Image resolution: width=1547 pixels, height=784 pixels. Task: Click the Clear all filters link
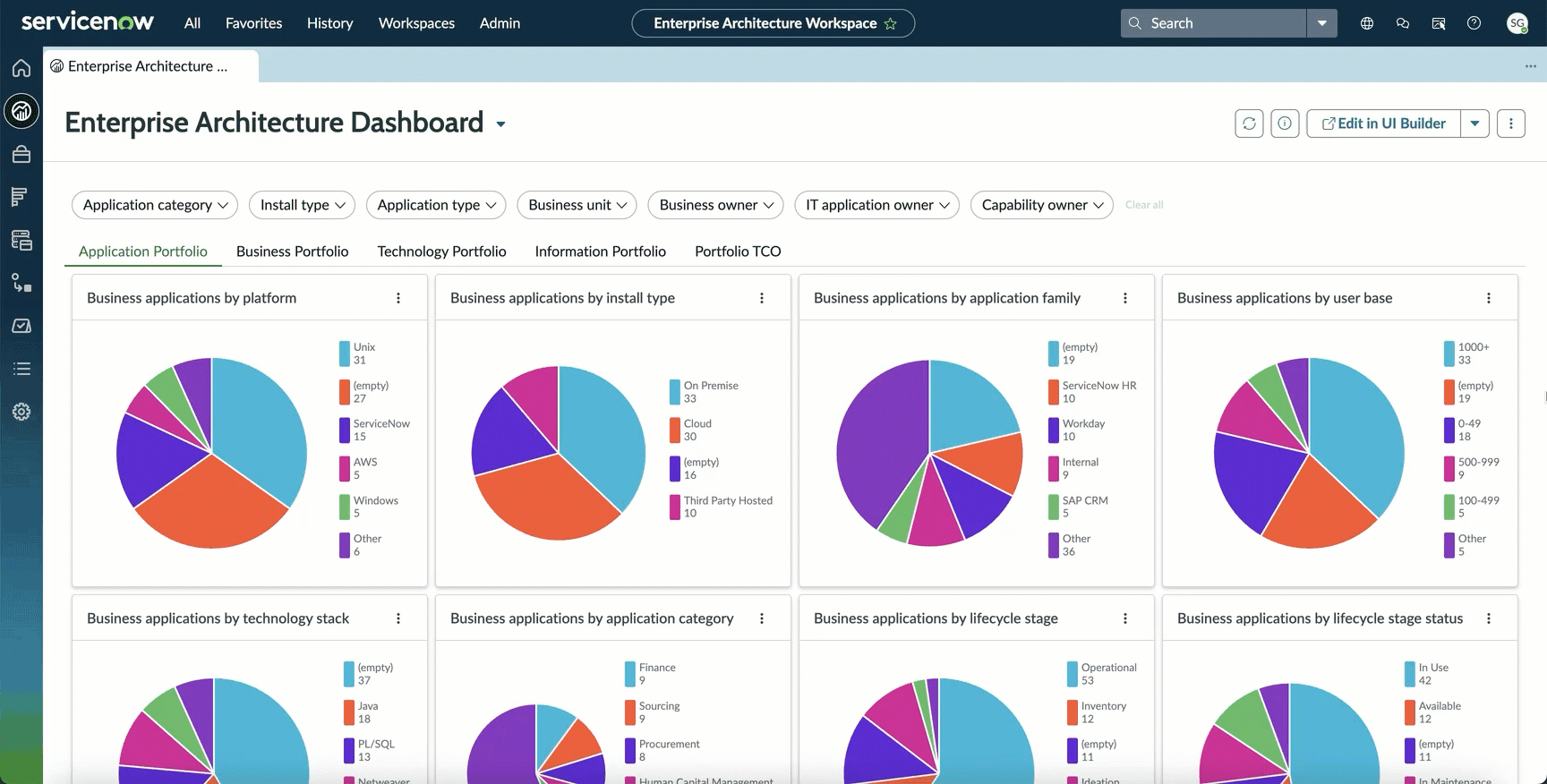pos(1144,205)
